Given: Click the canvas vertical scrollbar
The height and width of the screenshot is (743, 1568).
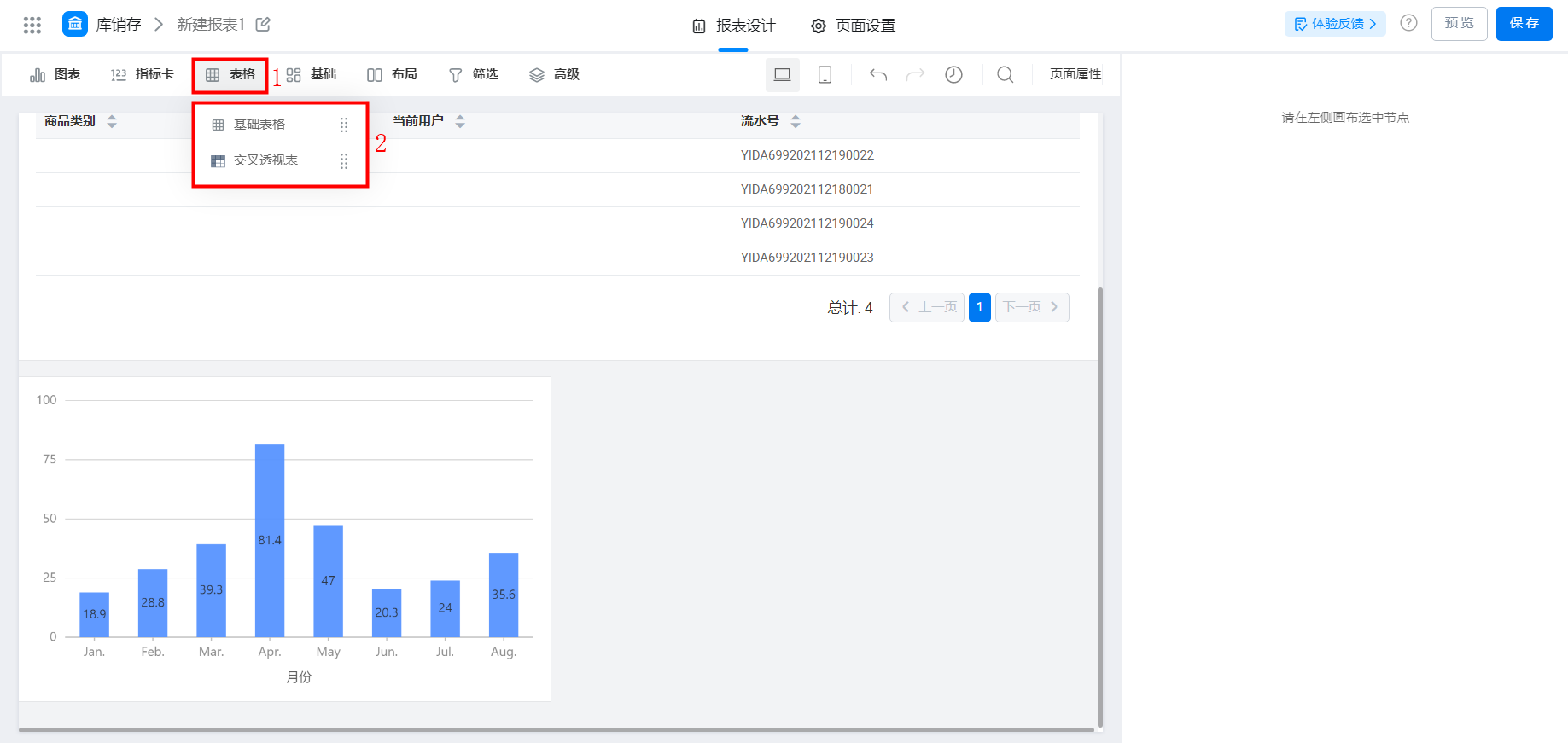Looking at the screenshot, I should pos(1099,507).
